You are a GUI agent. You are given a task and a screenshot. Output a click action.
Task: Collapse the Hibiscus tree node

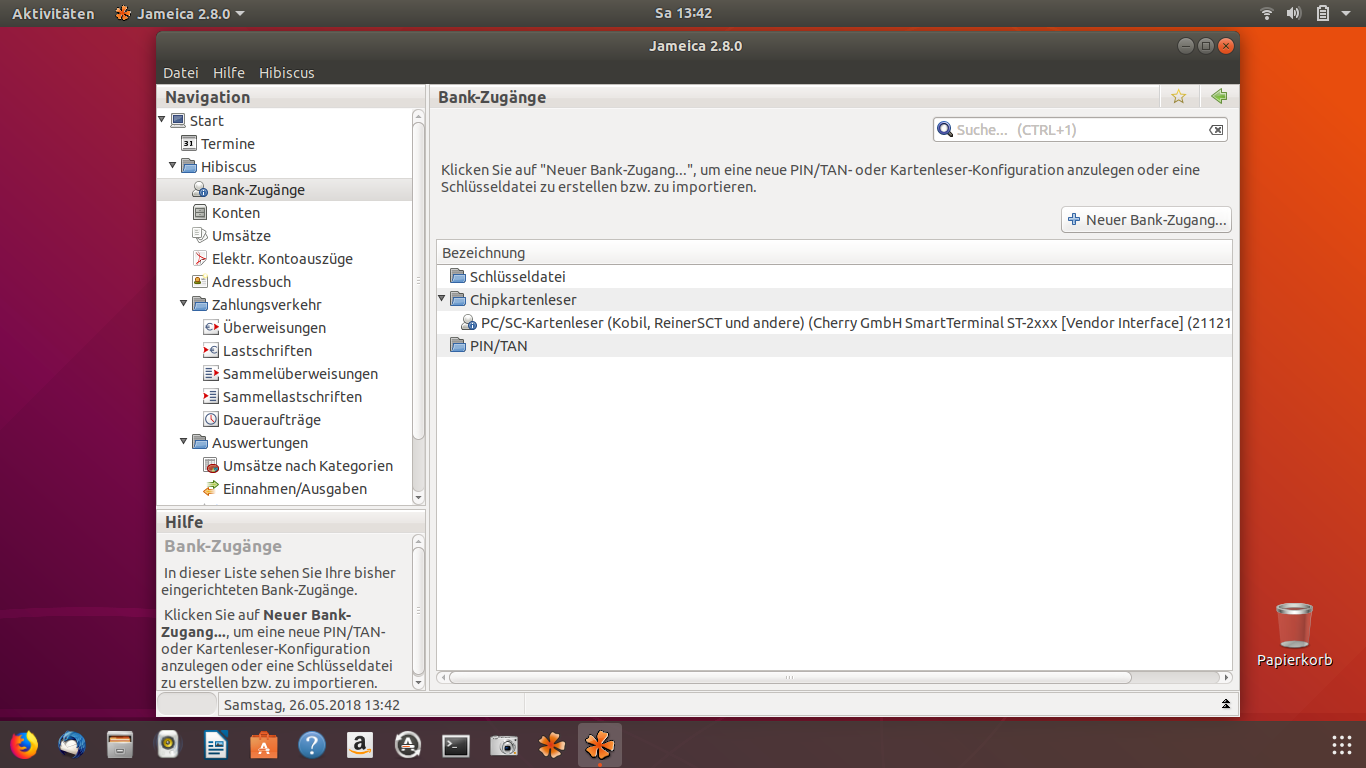click(173, 166)
